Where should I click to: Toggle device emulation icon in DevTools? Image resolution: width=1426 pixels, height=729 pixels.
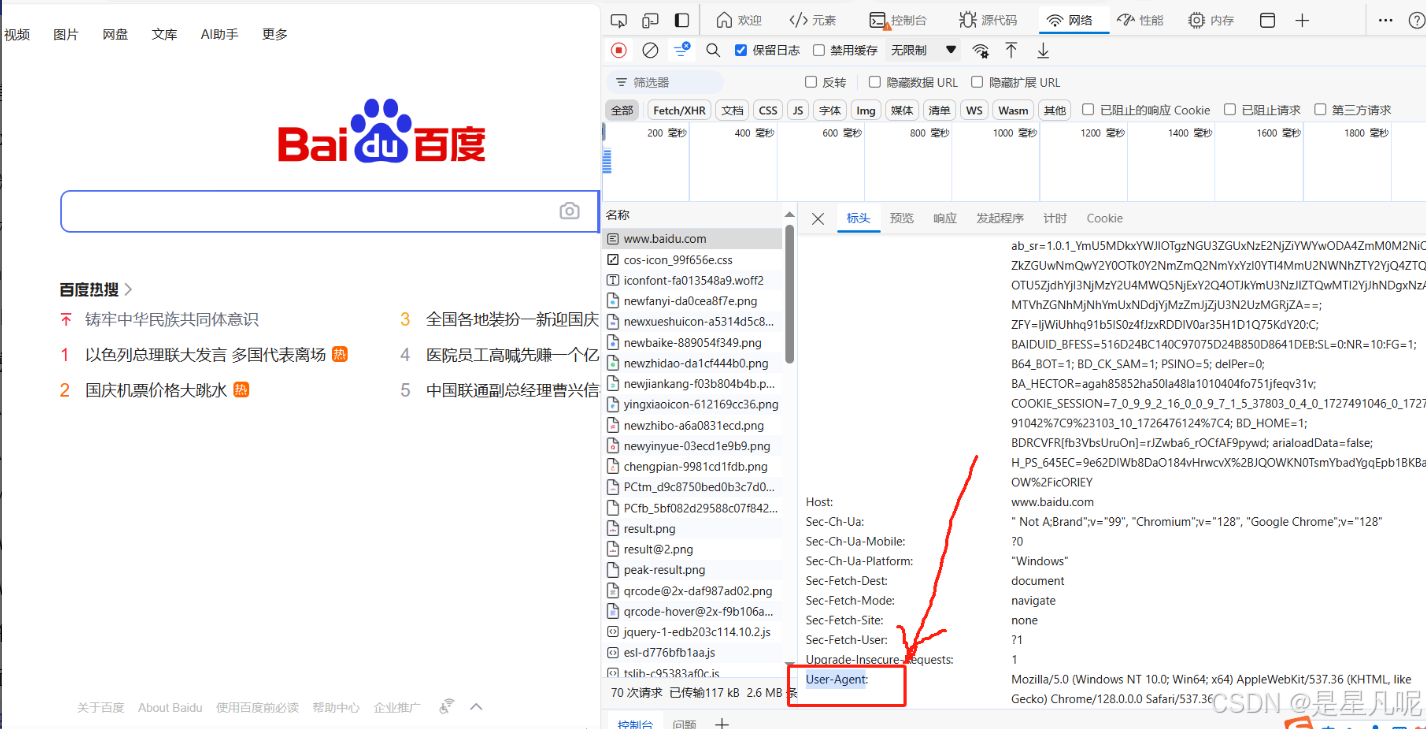pyautogui.click(x=651, y=20)
